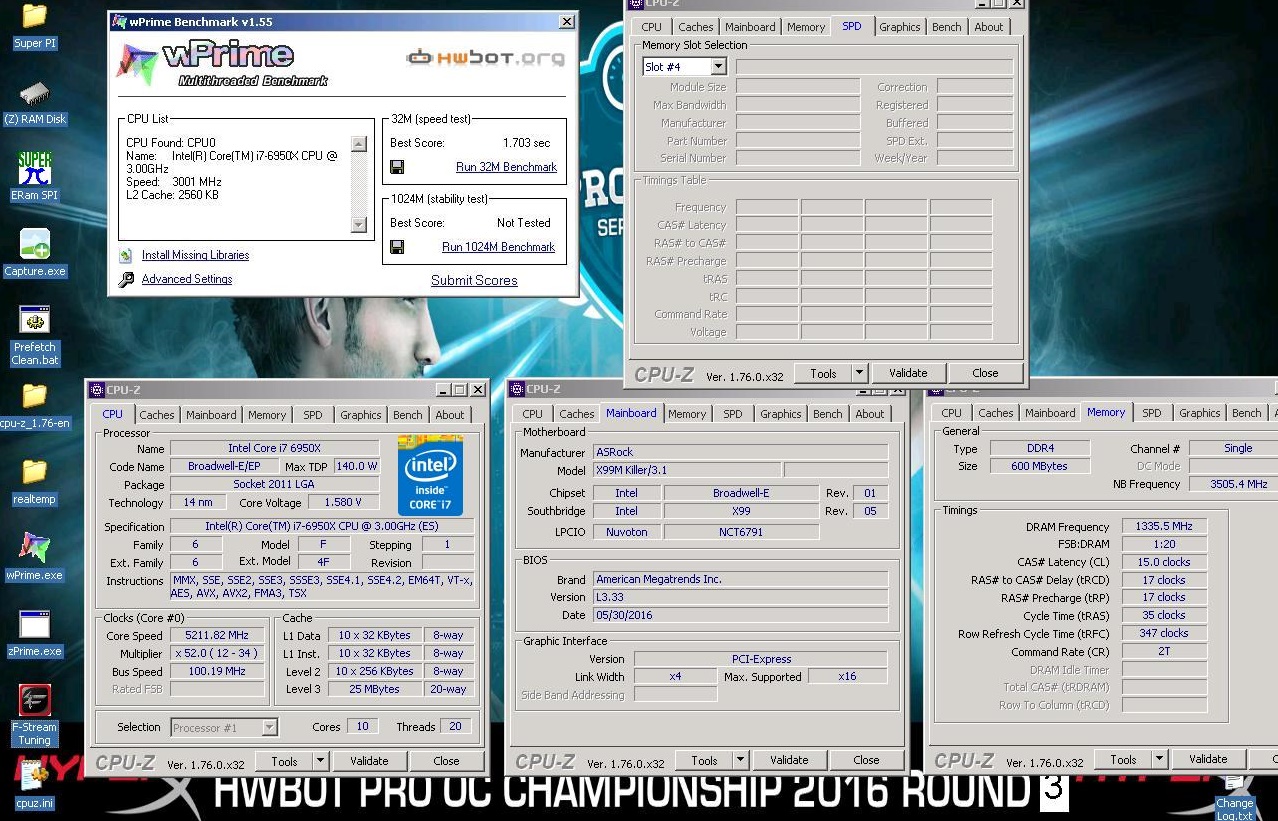Open SPD tab in Memory window
Screen dimensions: 1278x821
point(1152,413)
